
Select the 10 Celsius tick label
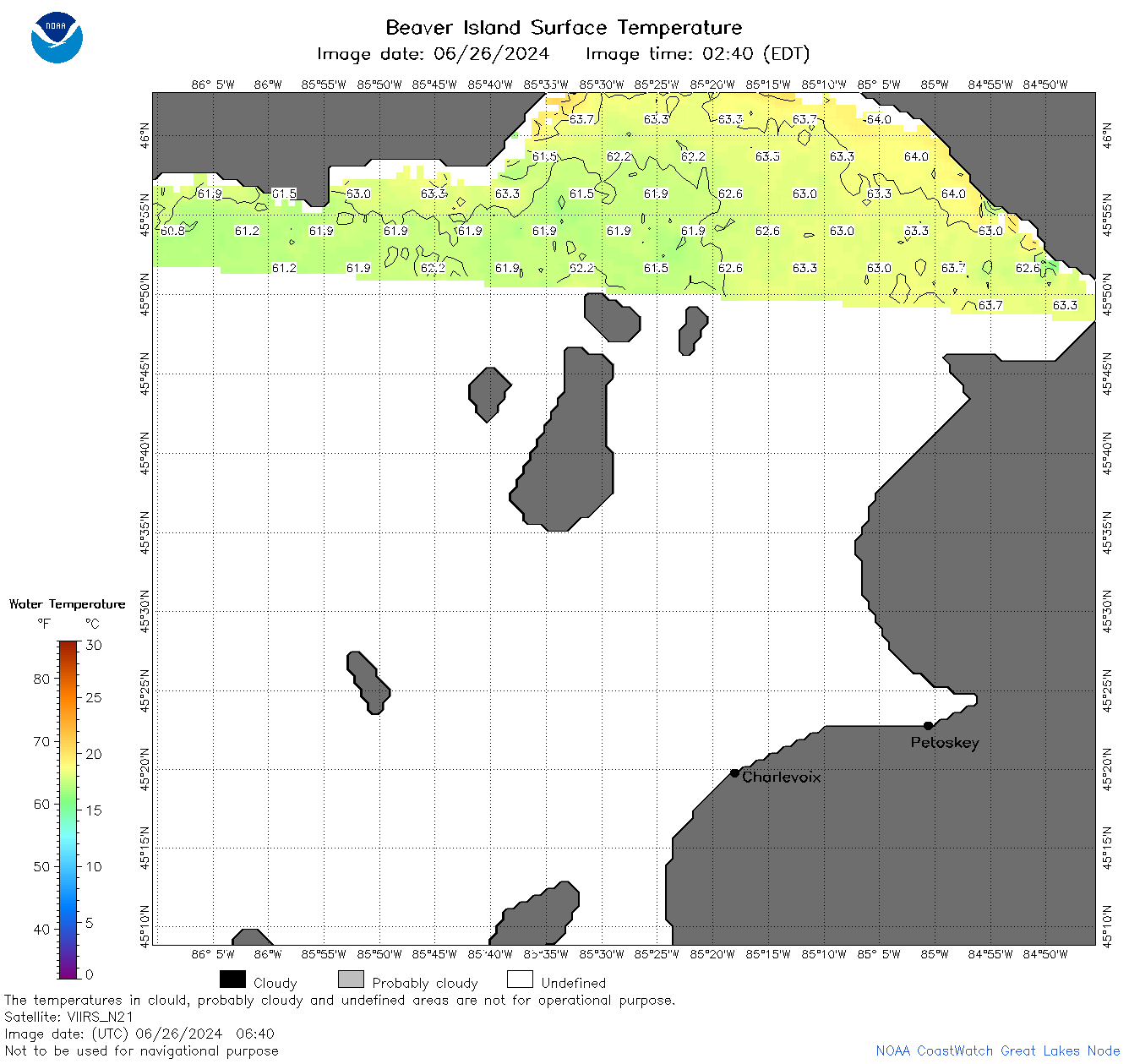[x=94, y=866]
